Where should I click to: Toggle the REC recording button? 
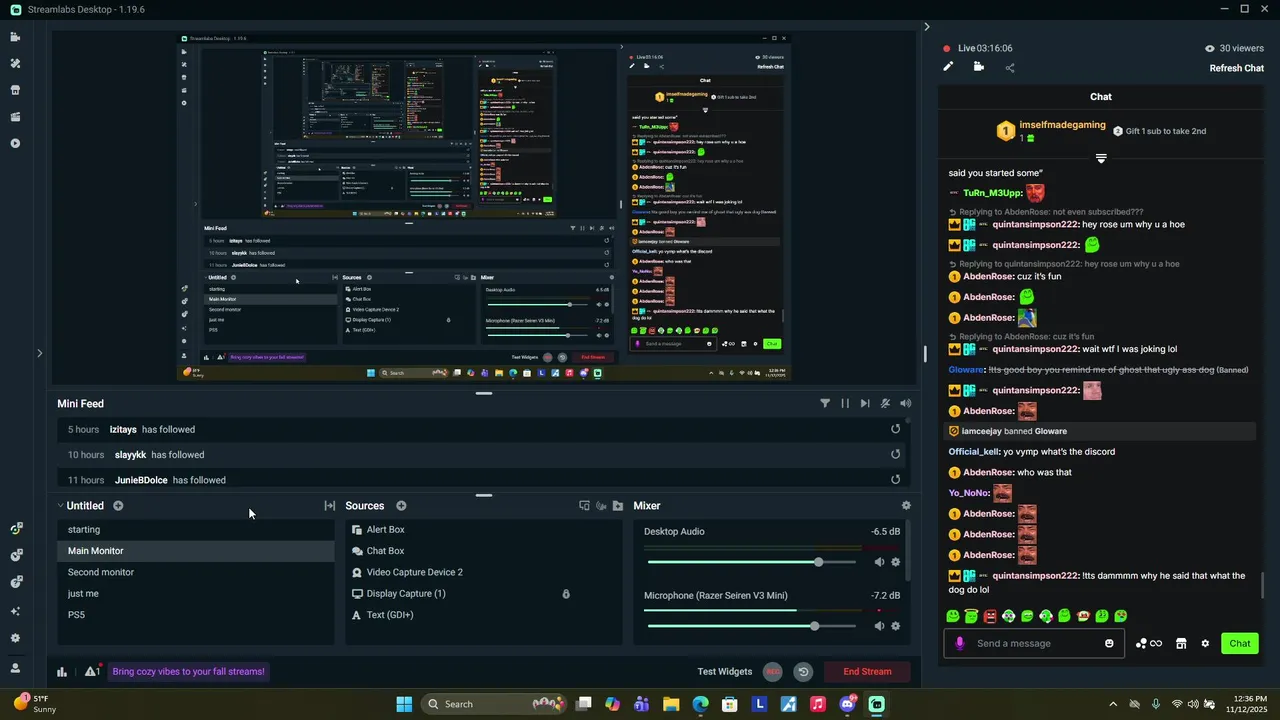click(x=772, y=672)
